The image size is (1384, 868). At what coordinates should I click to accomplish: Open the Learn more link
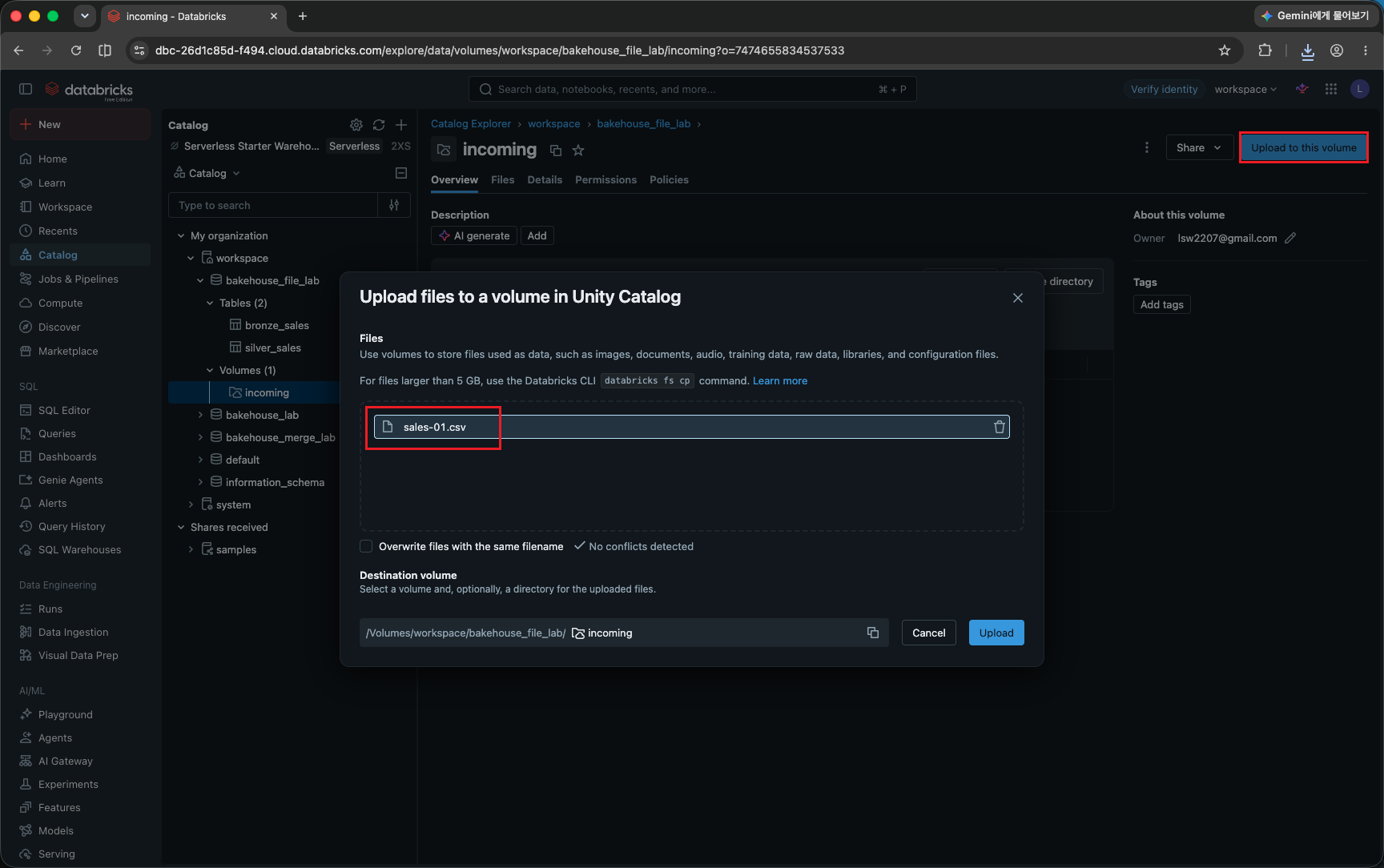[780, 380]
